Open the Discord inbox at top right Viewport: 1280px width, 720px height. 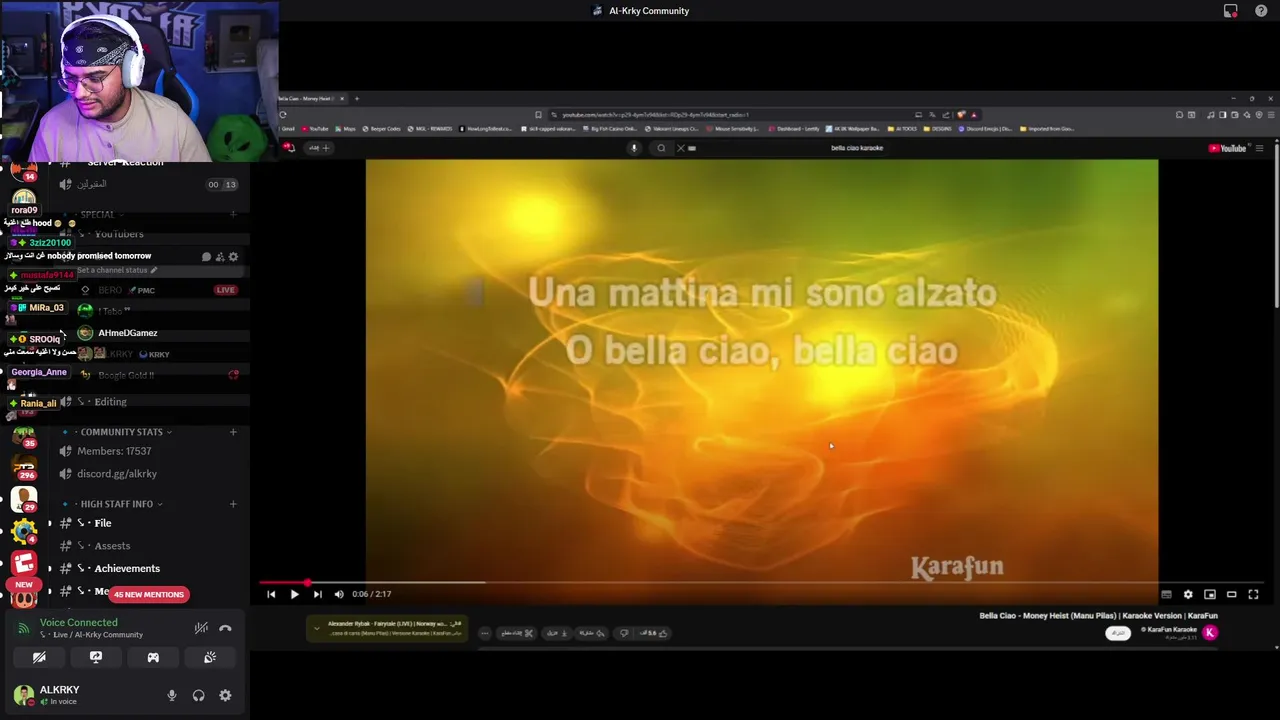1231,11
